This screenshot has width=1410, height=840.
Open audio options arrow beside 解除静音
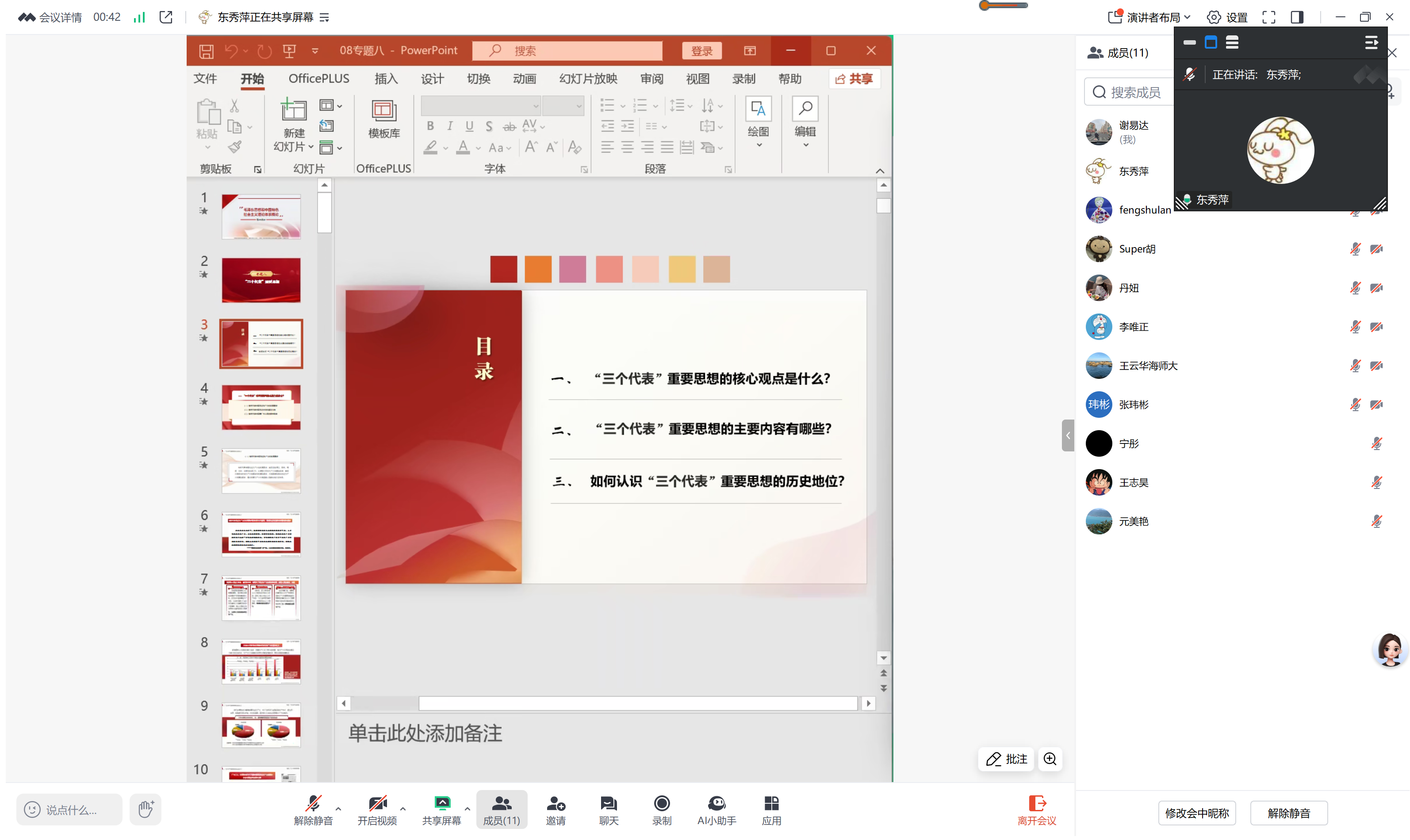click(x=339, y=809)
